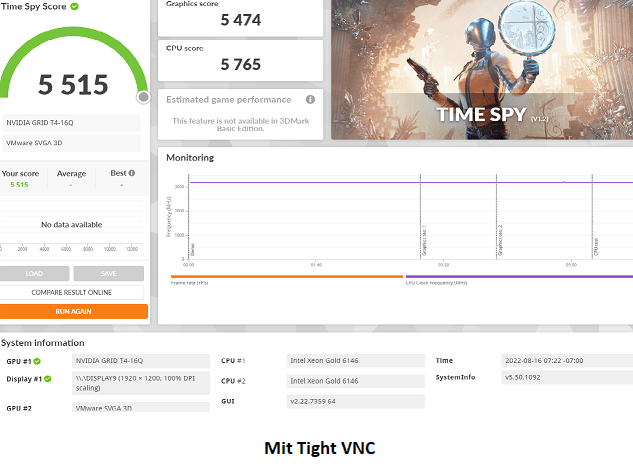
Task: Open the Estimated game performance info icon
Action: point(310,99)
